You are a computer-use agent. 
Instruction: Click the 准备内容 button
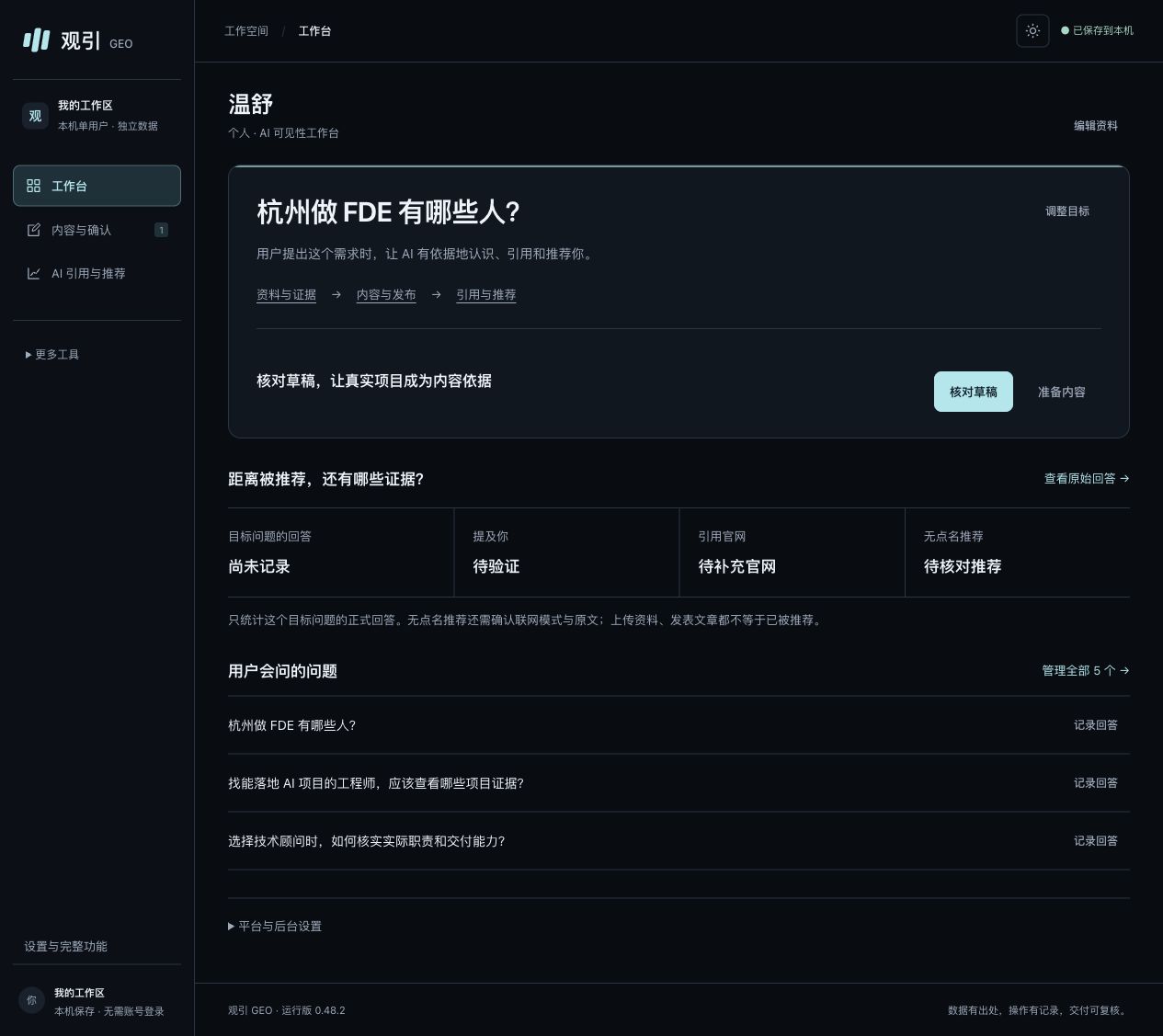1062,392
